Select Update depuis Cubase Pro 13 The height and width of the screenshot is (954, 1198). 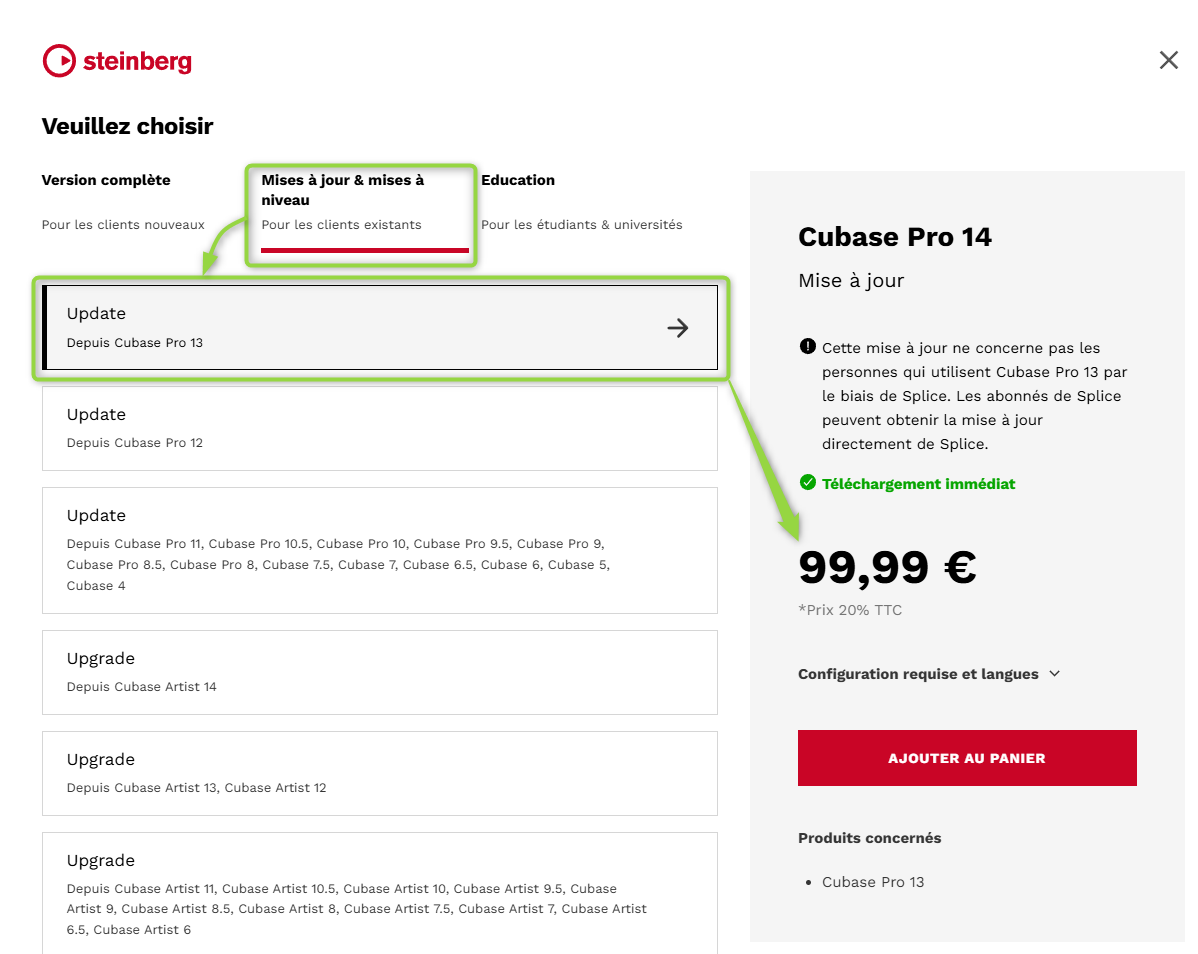[x=380, y=328]
